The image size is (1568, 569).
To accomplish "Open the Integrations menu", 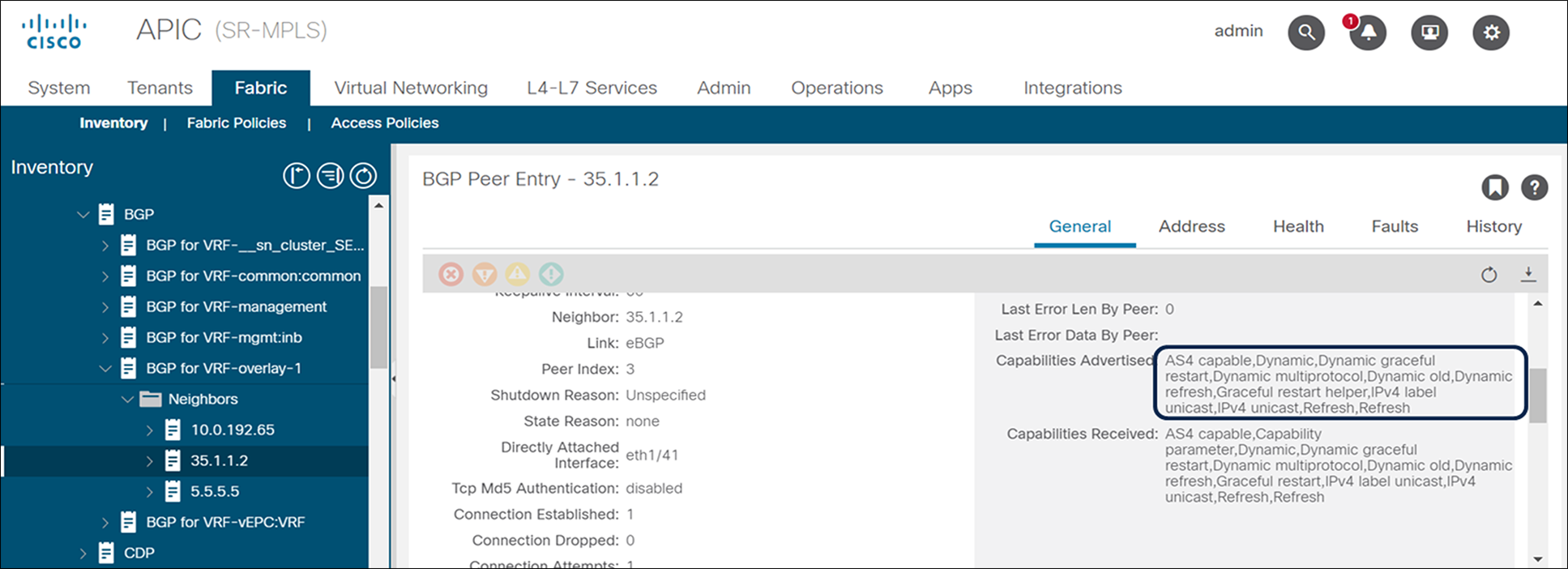I will pos(1073,88).
